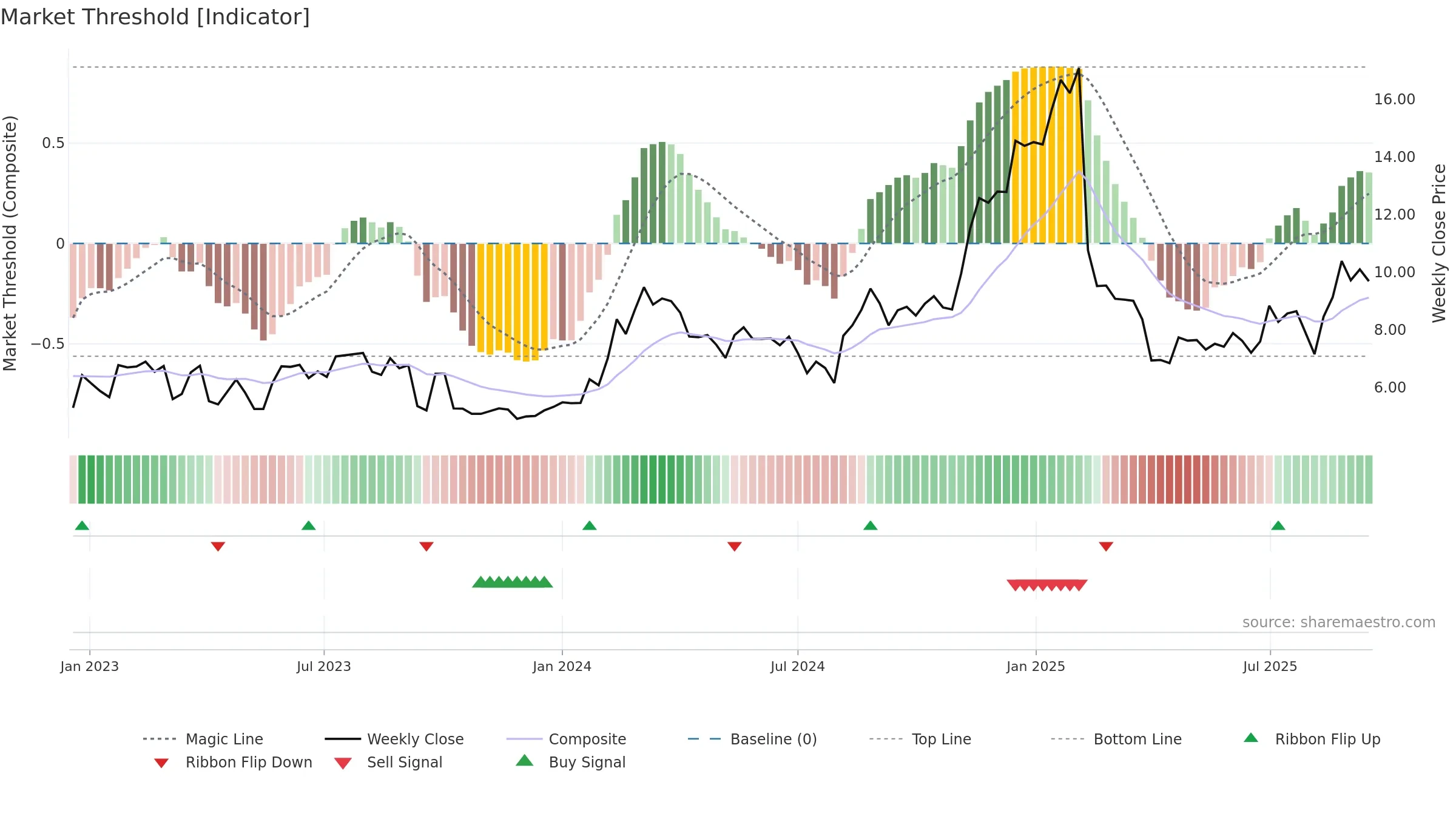
Task: Click the Ribbon Flip Up marker after Jul 2024
Action: point(870,525)
